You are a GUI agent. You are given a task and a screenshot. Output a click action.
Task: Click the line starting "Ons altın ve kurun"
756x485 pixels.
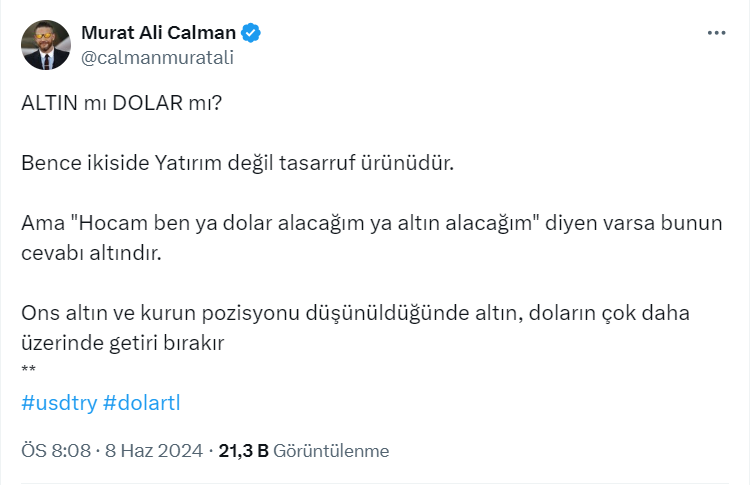355,313
